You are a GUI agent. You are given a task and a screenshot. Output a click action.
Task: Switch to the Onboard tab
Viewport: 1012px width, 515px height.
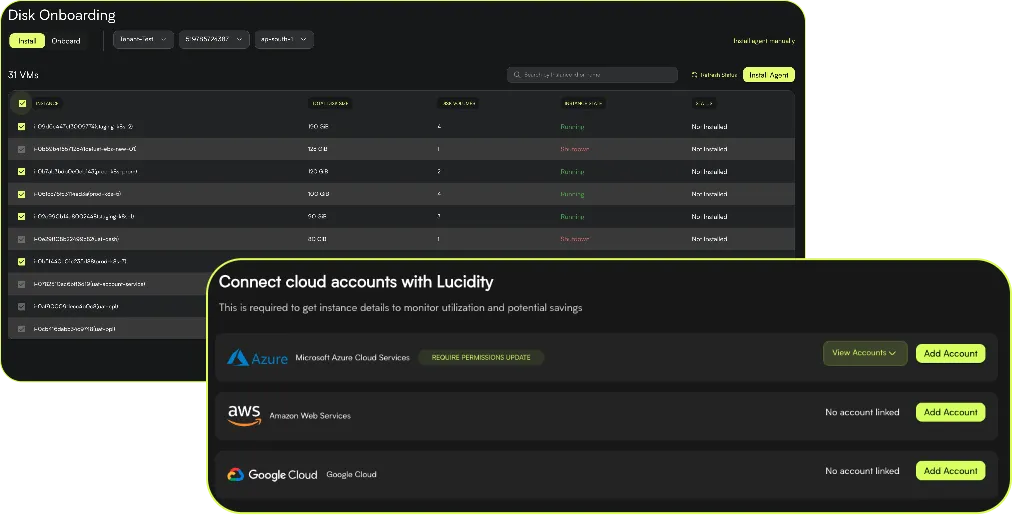click(66, 41)
